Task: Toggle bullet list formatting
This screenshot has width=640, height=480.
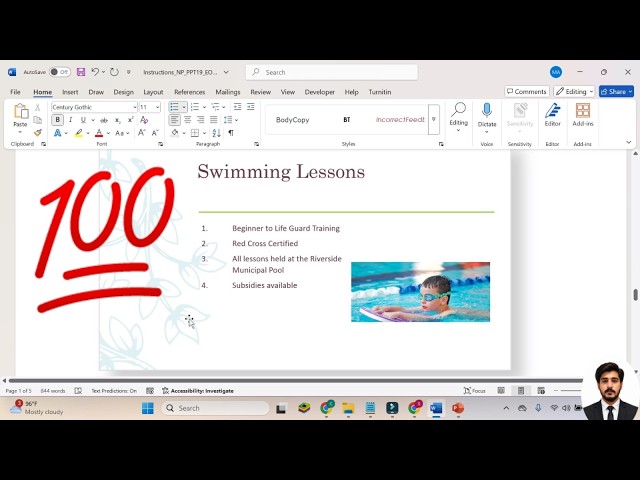Action: [x=175, y=107]
